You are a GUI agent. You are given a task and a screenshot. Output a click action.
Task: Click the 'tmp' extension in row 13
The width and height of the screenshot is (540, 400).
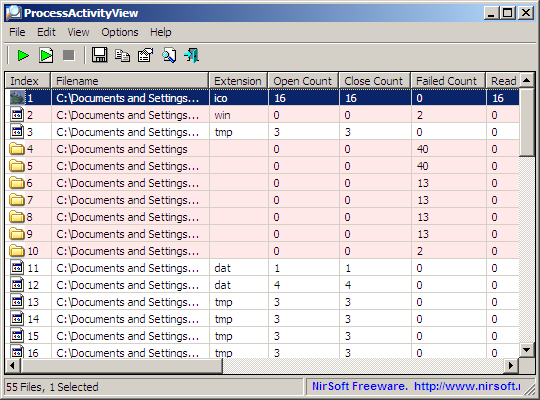tap(224, 302)
